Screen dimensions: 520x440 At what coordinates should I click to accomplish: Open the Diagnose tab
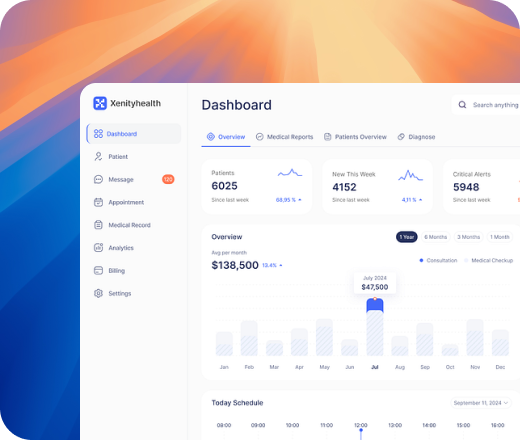pyautogui.click(x=416, y=137)
